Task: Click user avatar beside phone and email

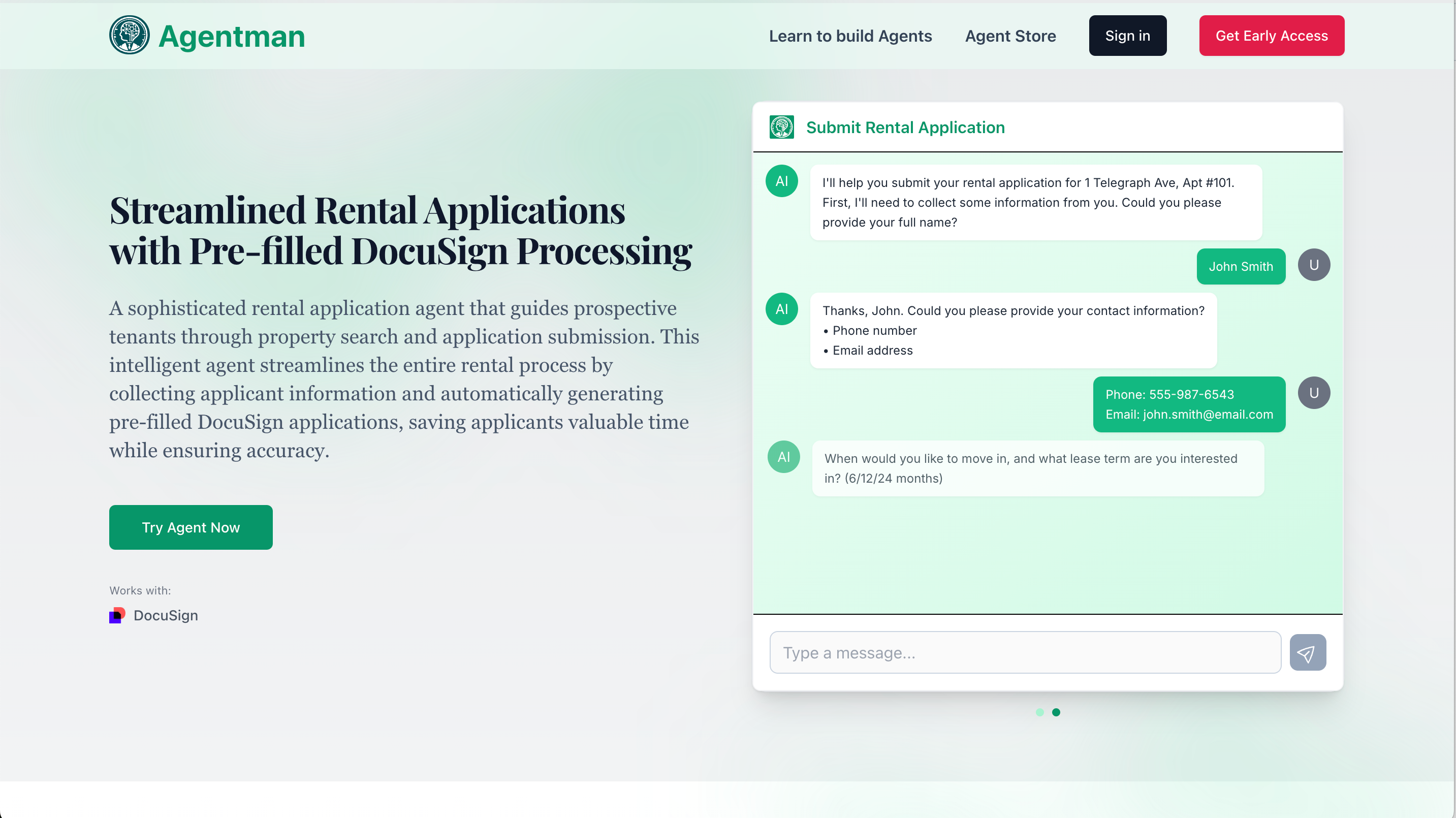Action: pyautogui.click(x=1313, y=393)
